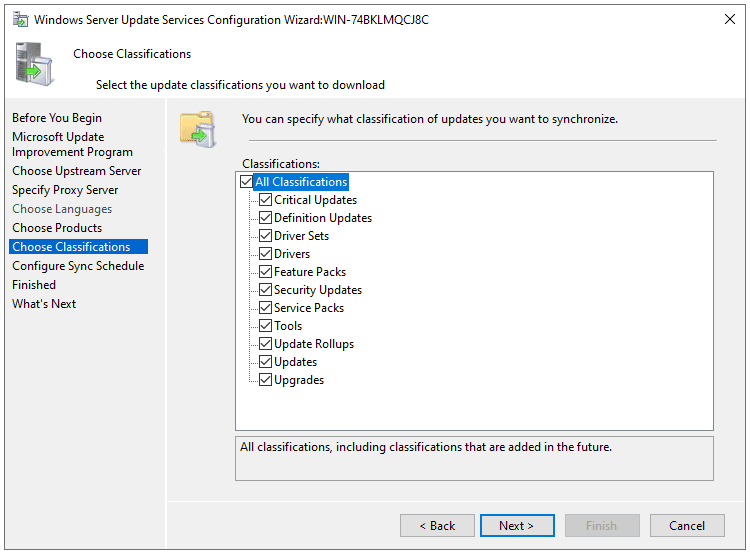Toggle the Drivers checkbox
Viewport: 750px width, 555px height.
click(x=265, y=254)
